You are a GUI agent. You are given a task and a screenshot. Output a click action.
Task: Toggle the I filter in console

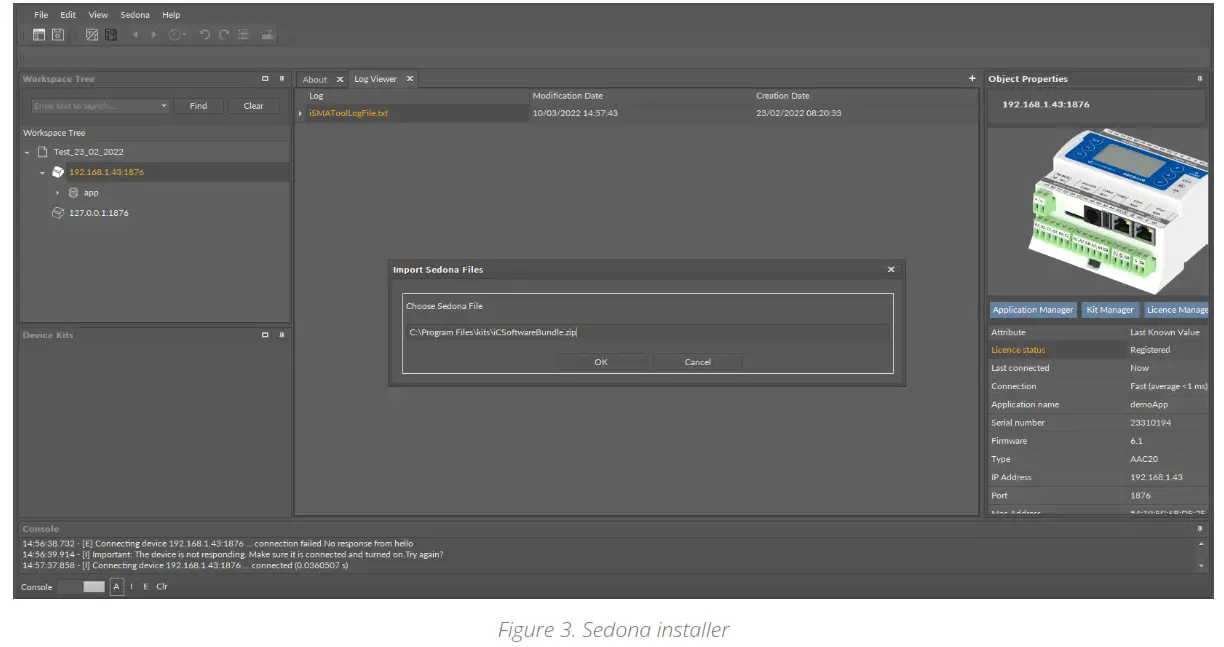pos(131,587)
